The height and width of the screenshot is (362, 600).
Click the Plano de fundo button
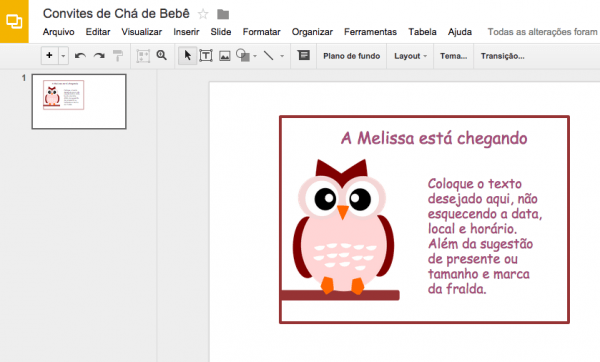click(351, 56)
